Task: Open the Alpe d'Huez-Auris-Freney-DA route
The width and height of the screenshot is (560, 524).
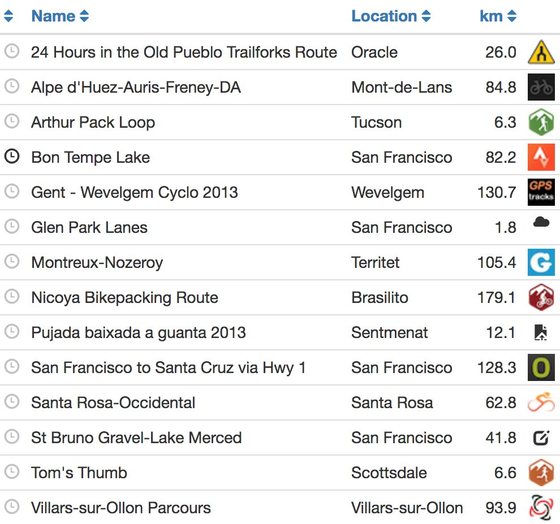Action: click(x=136, y=88)
